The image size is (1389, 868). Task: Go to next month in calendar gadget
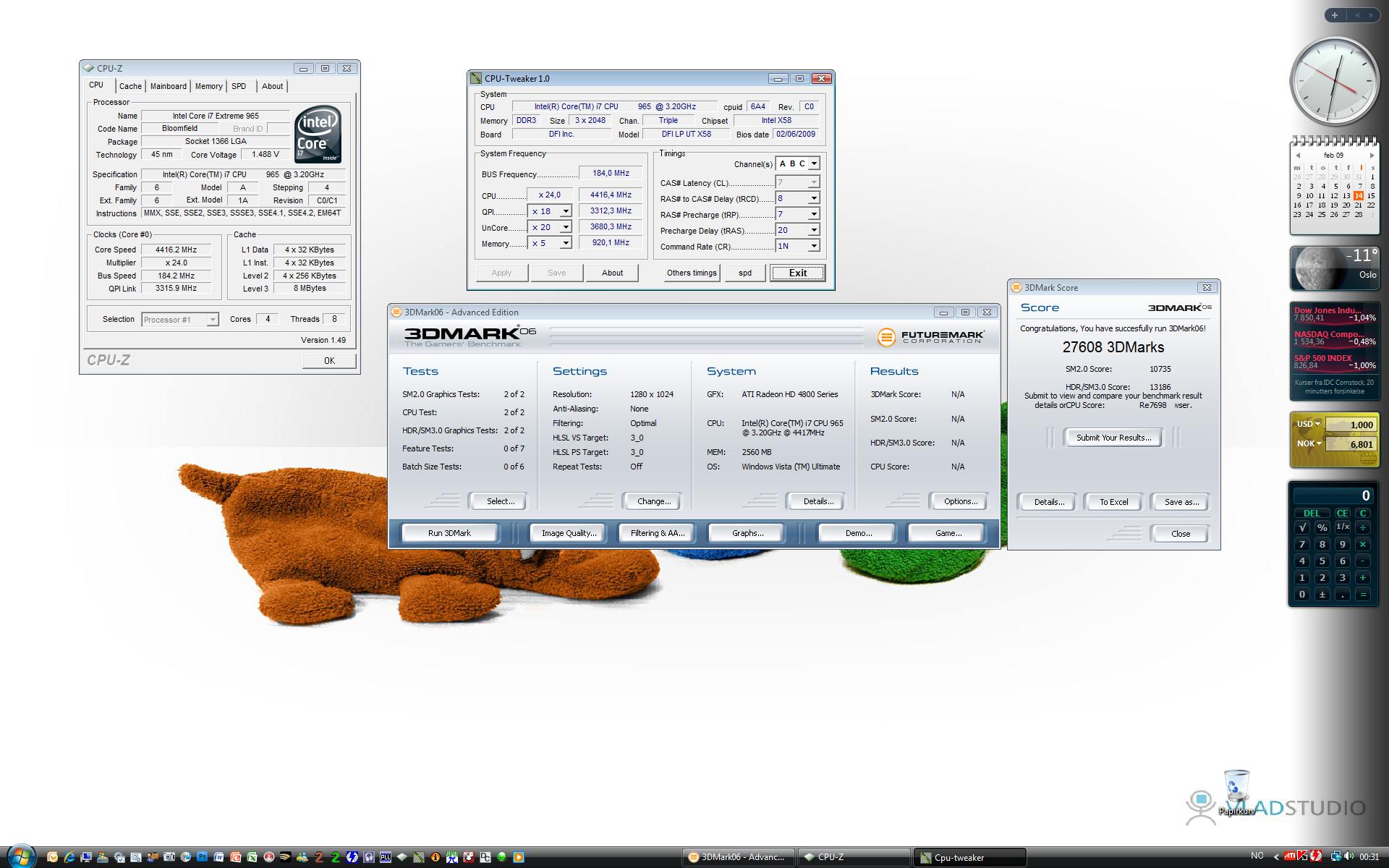(x=1372, y=155)
